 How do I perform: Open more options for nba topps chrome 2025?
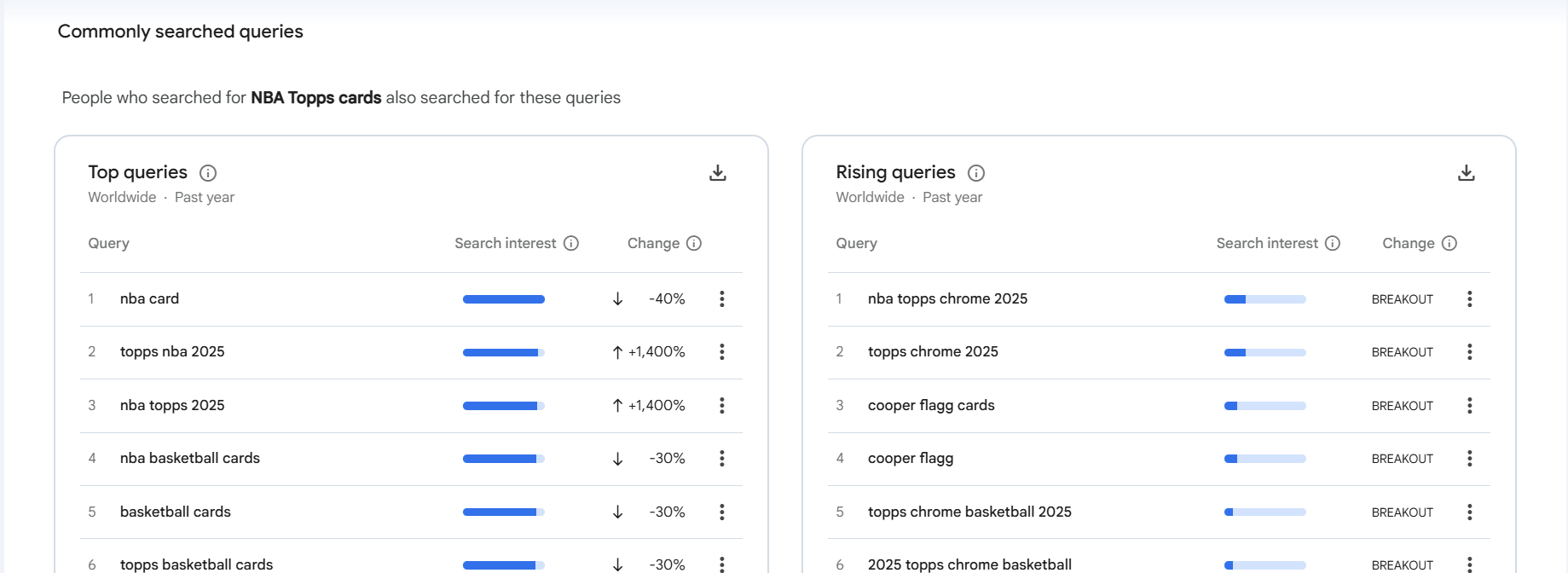(1470, 298)
